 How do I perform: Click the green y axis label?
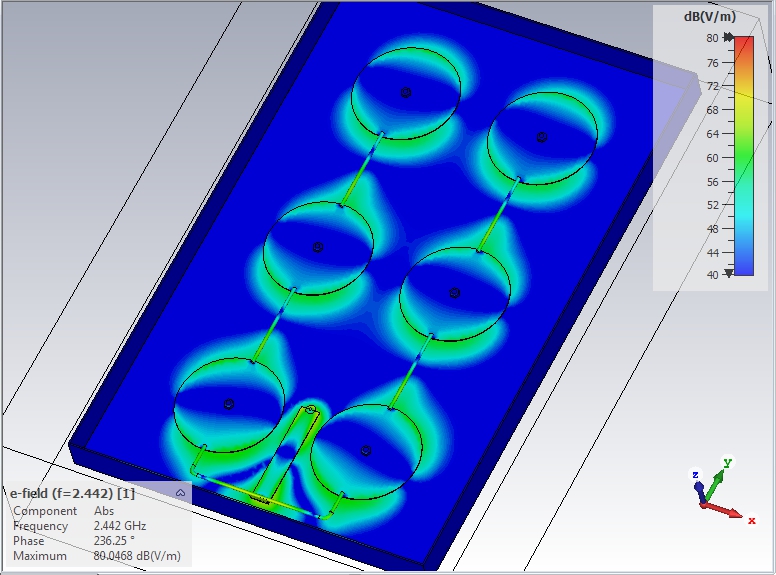[728, 463]
